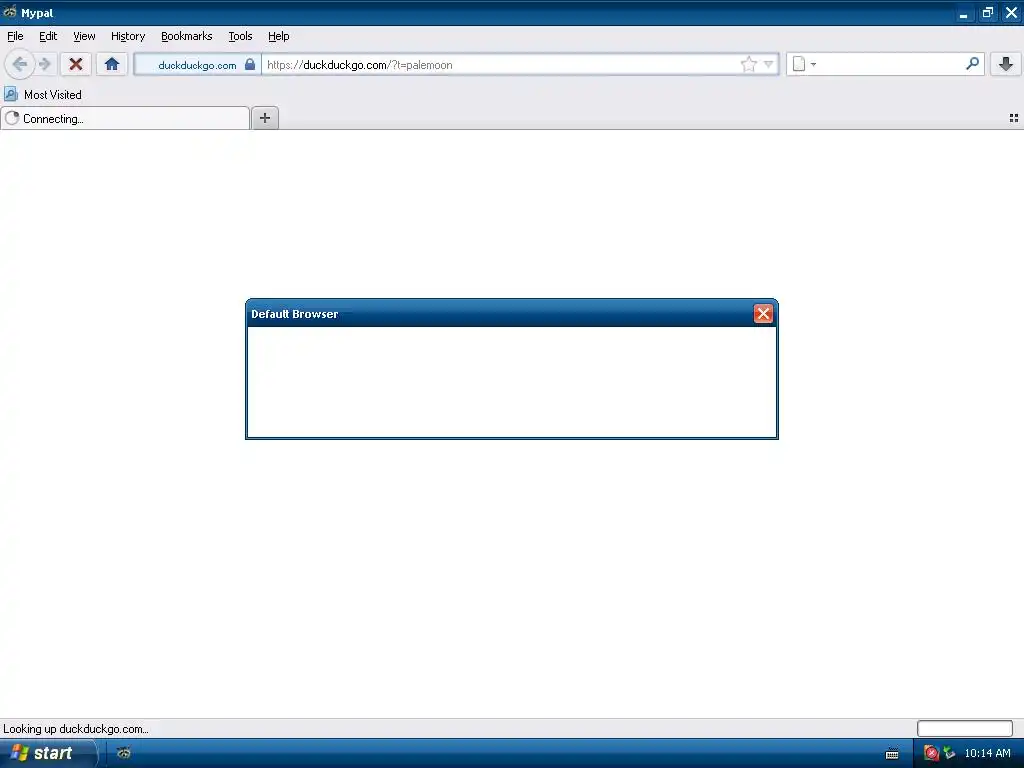Click the keyboard tray icon
The width and height of the screenshot is (1024, 768).
[x=891, y=754]
